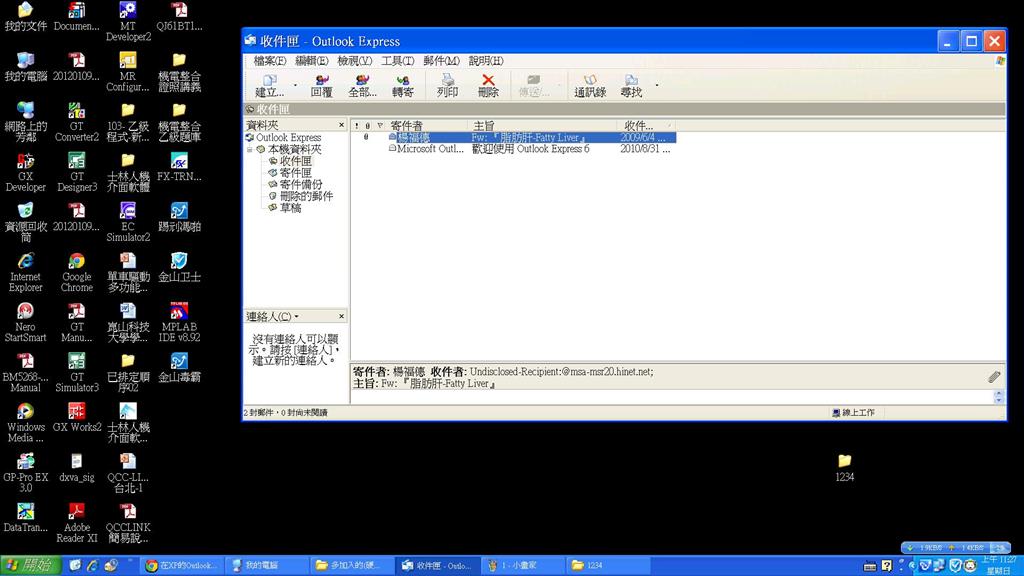This screenshot has height=576, width=1024.
Task: Open the 連絡人(C) dropdown menu
Action: [x=272, y=317]
